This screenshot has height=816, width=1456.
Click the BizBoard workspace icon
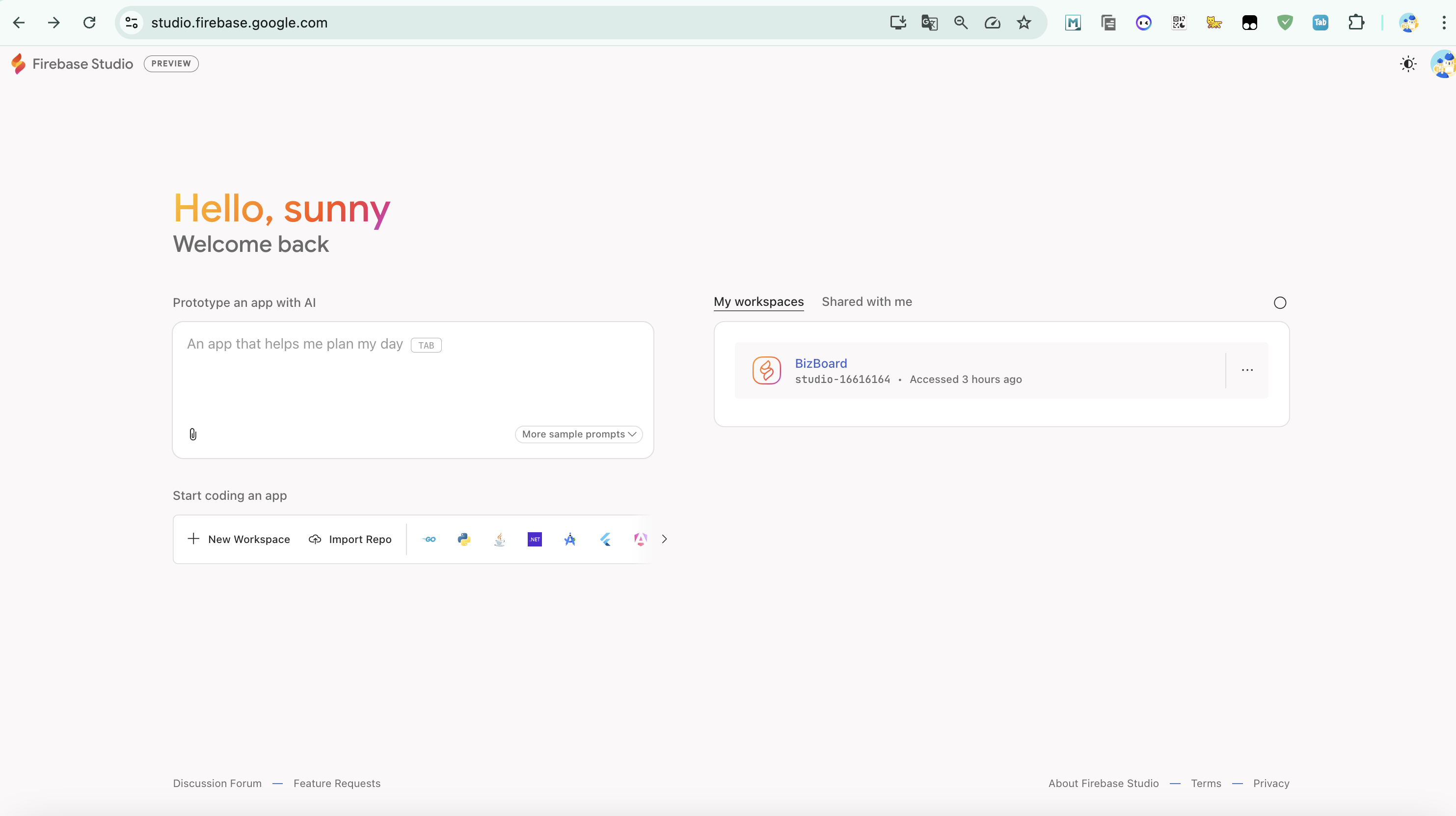pyautogui.click(x=766, y=370)
